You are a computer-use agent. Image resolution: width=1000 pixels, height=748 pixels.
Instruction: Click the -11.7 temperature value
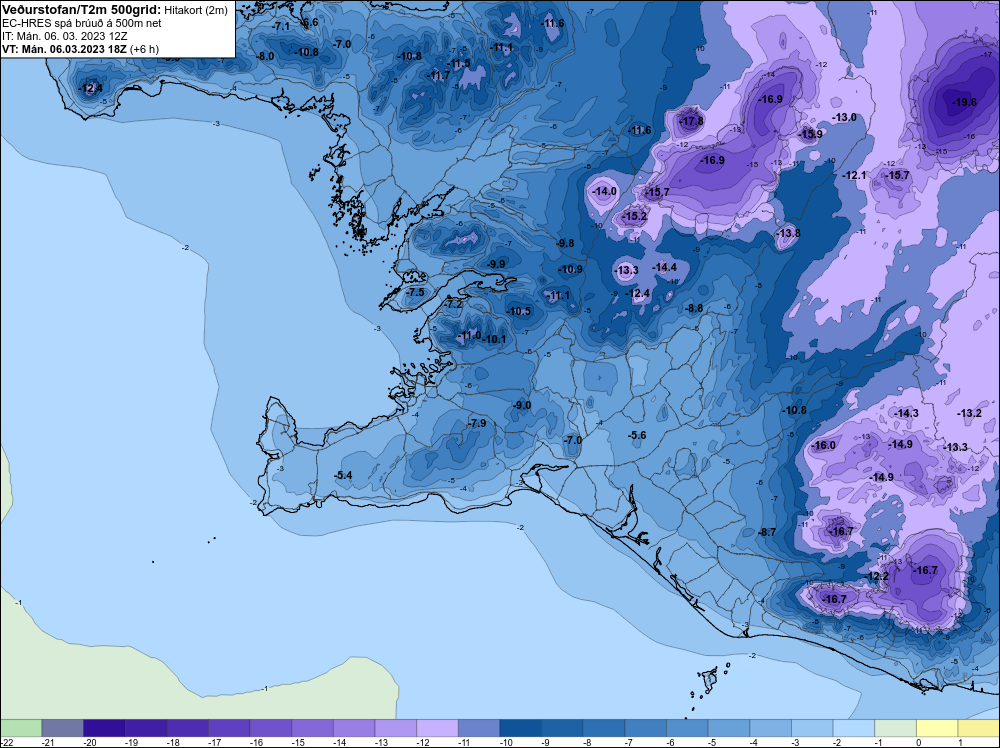(439, 76)
